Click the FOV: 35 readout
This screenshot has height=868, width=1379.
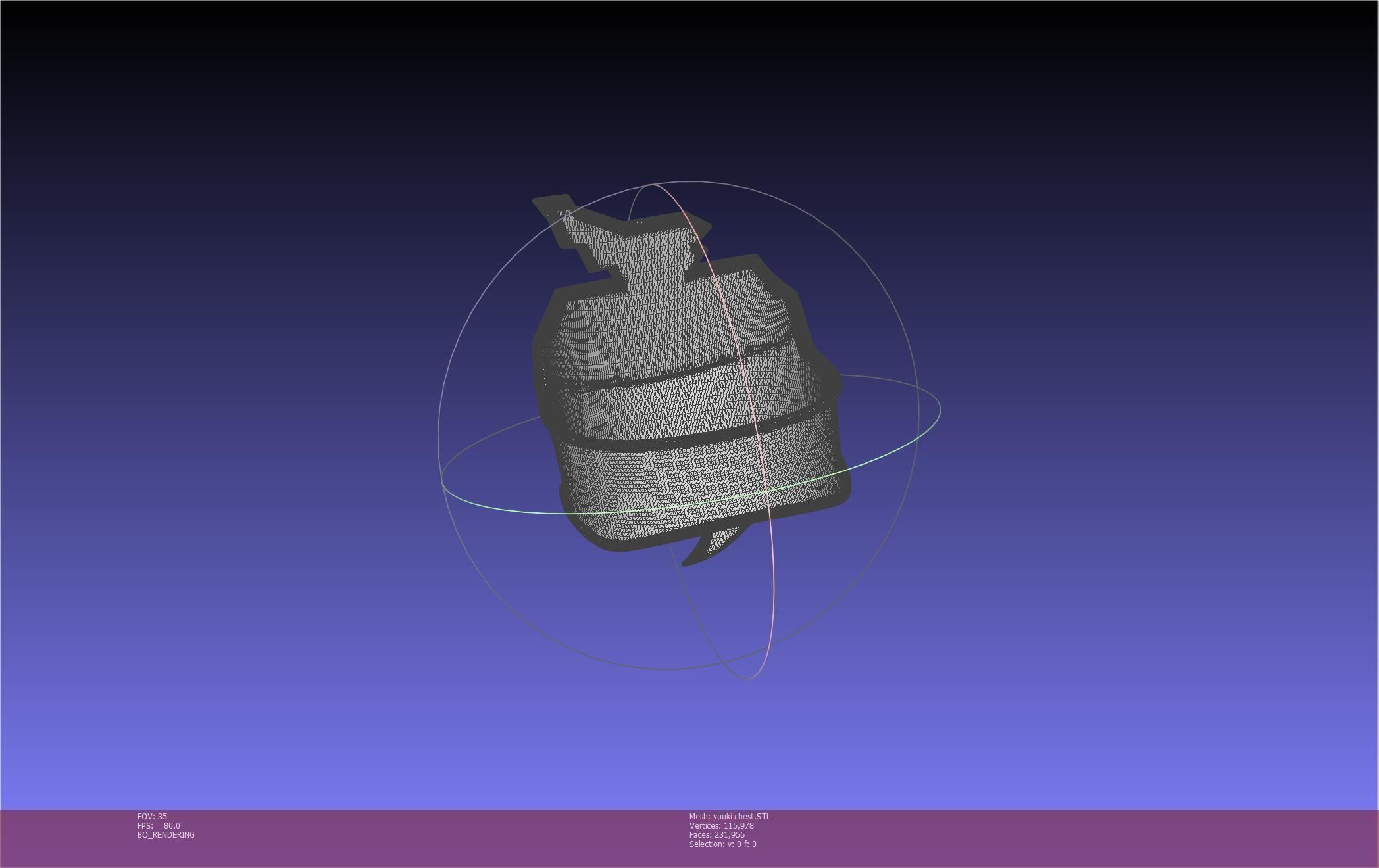[152, 816]
